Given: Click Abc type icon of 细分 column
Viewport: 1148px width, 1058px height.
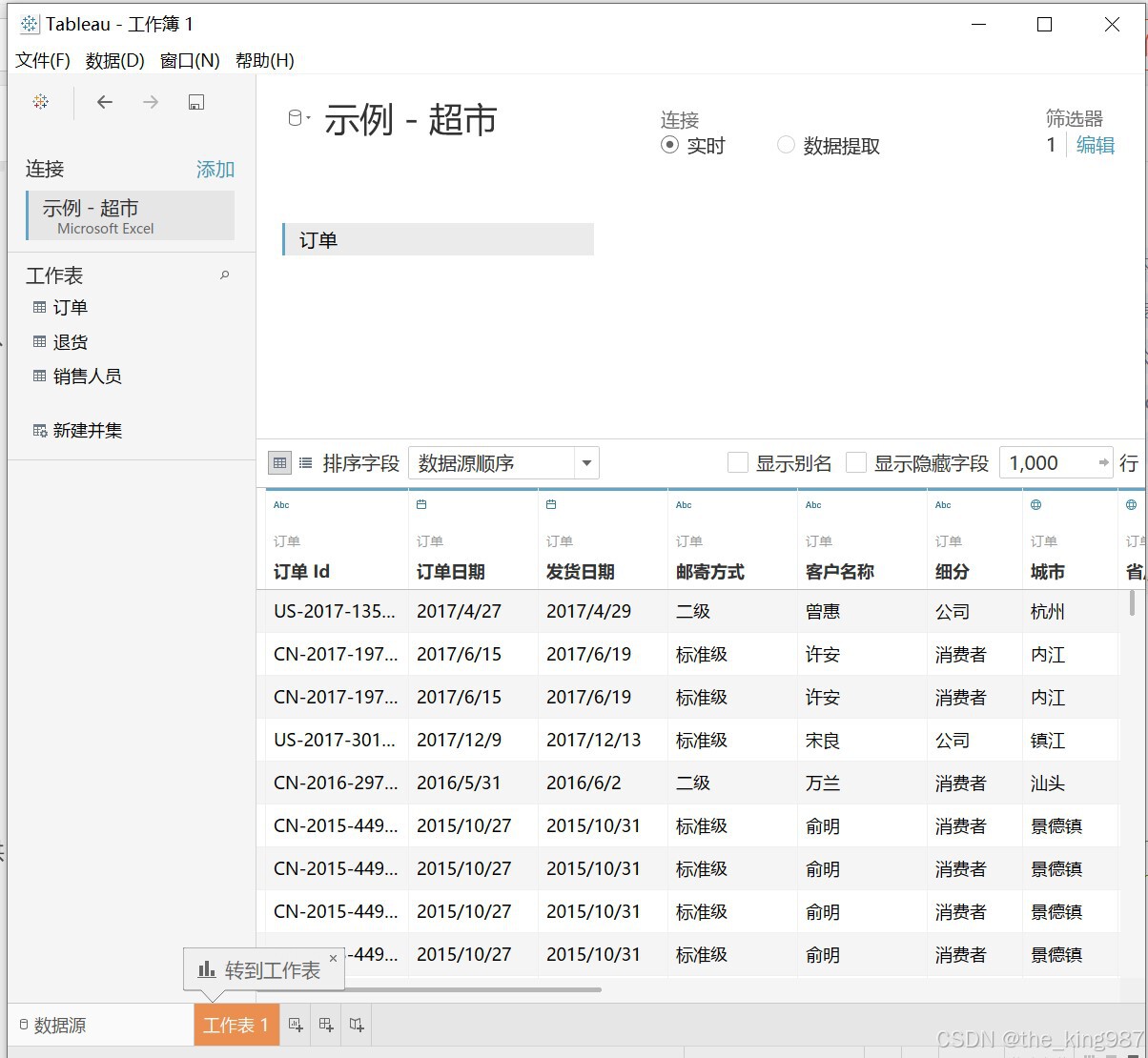Looking at the screenshot, I should (x=943, y=505).
